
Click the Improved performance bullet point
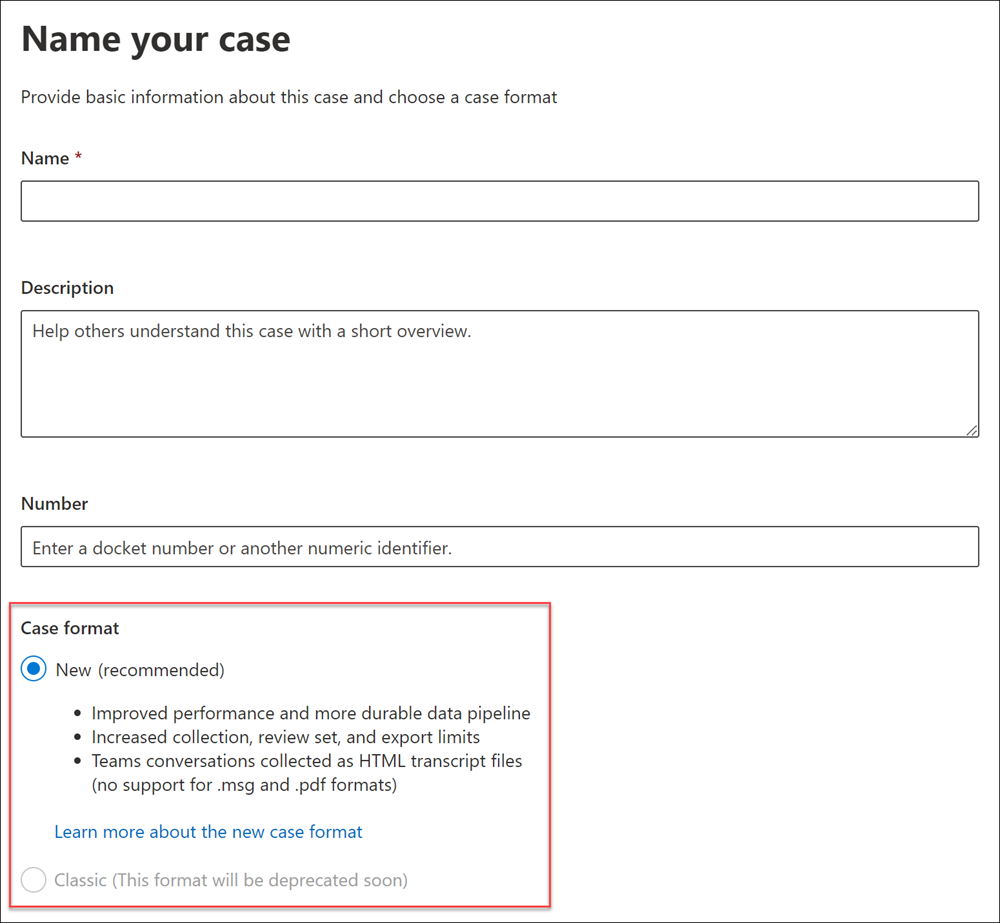[310, 713]
